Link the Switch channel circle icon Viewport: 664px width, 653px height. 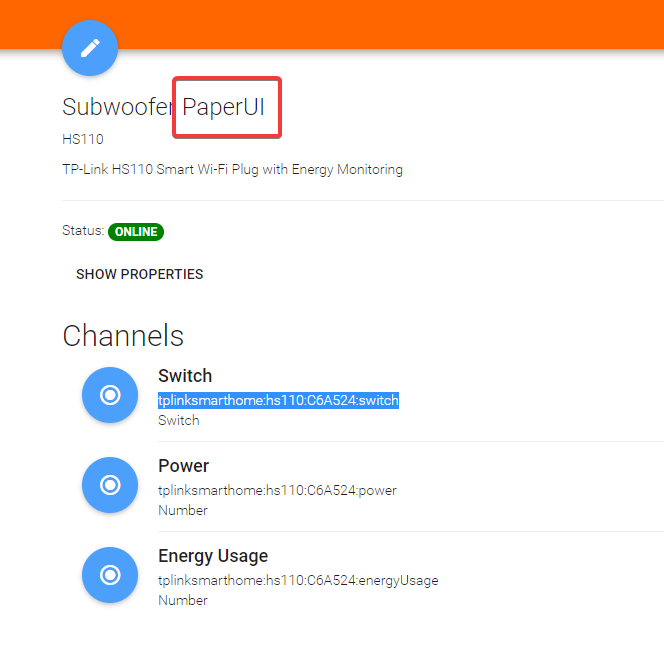point(110,395)
